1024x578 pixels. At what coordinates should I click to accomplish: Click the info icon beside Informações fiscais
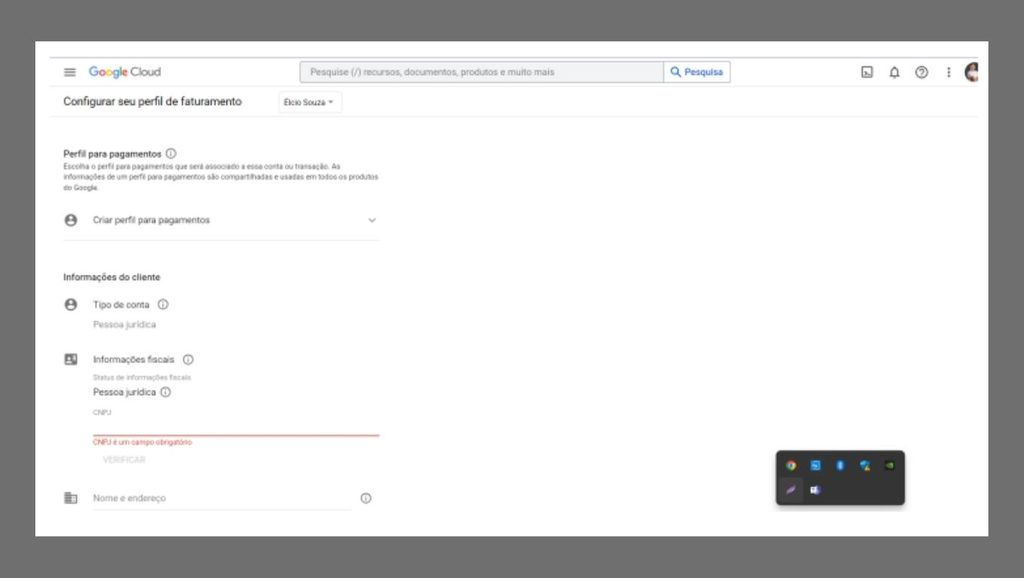(188, 359)
